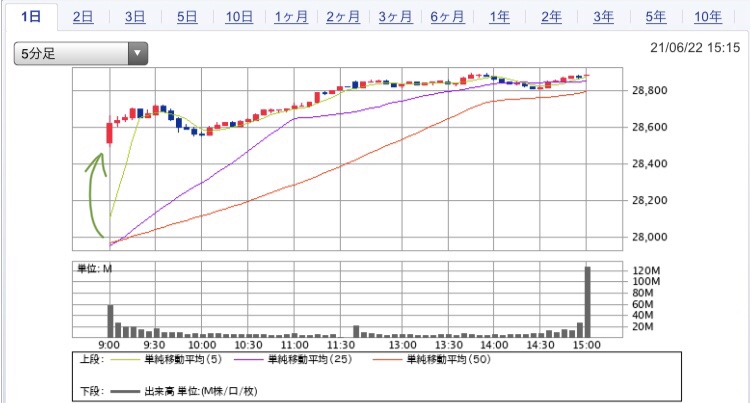Image resolution: width=750 pixels, height=403 pixels.
Task: Select the 1日 period tab
Action: pyautogui.click(x=31, y=17)
